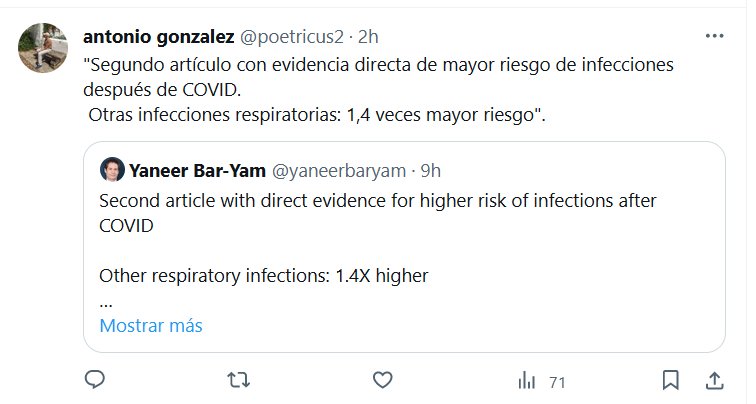Repost this tweet via the retweet icon

[x=239, y=380]
